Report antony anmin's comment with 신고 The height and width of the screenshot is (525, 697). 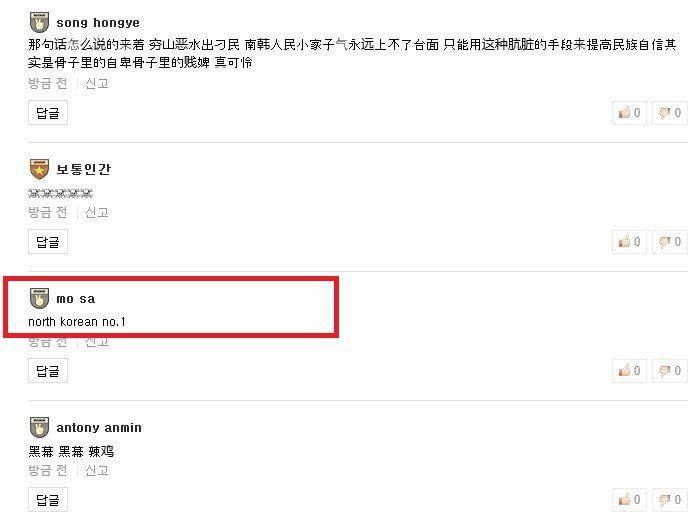tap(96, 470)
